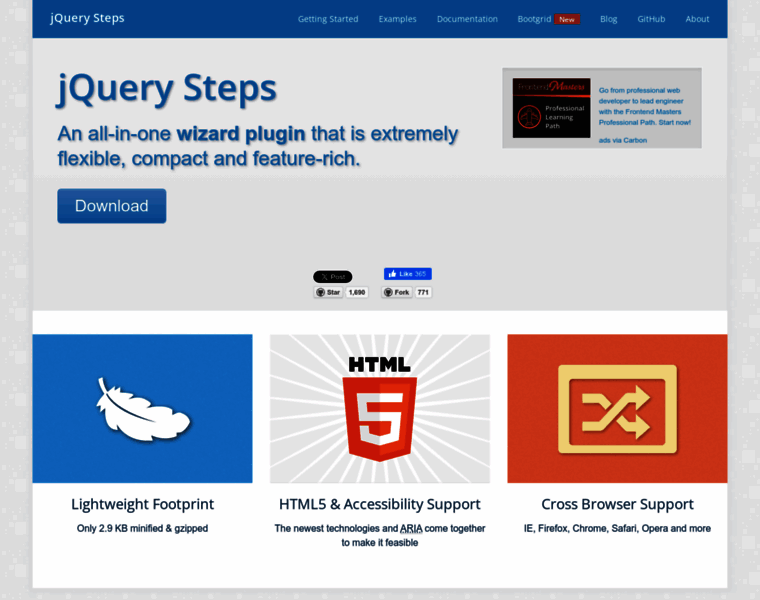Open the 771 forks count
The height and width of the screenshot is (600, 760).
[x=423, y=292]
